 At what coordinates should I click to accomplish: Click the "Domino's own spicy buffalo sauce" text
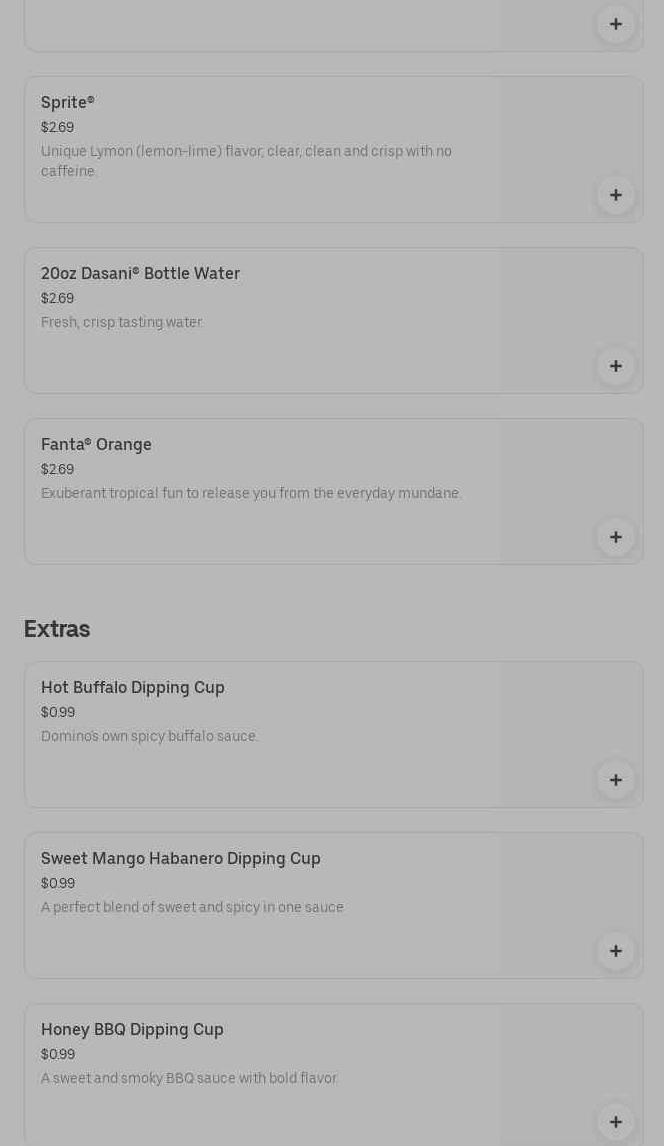pos(150,736)
